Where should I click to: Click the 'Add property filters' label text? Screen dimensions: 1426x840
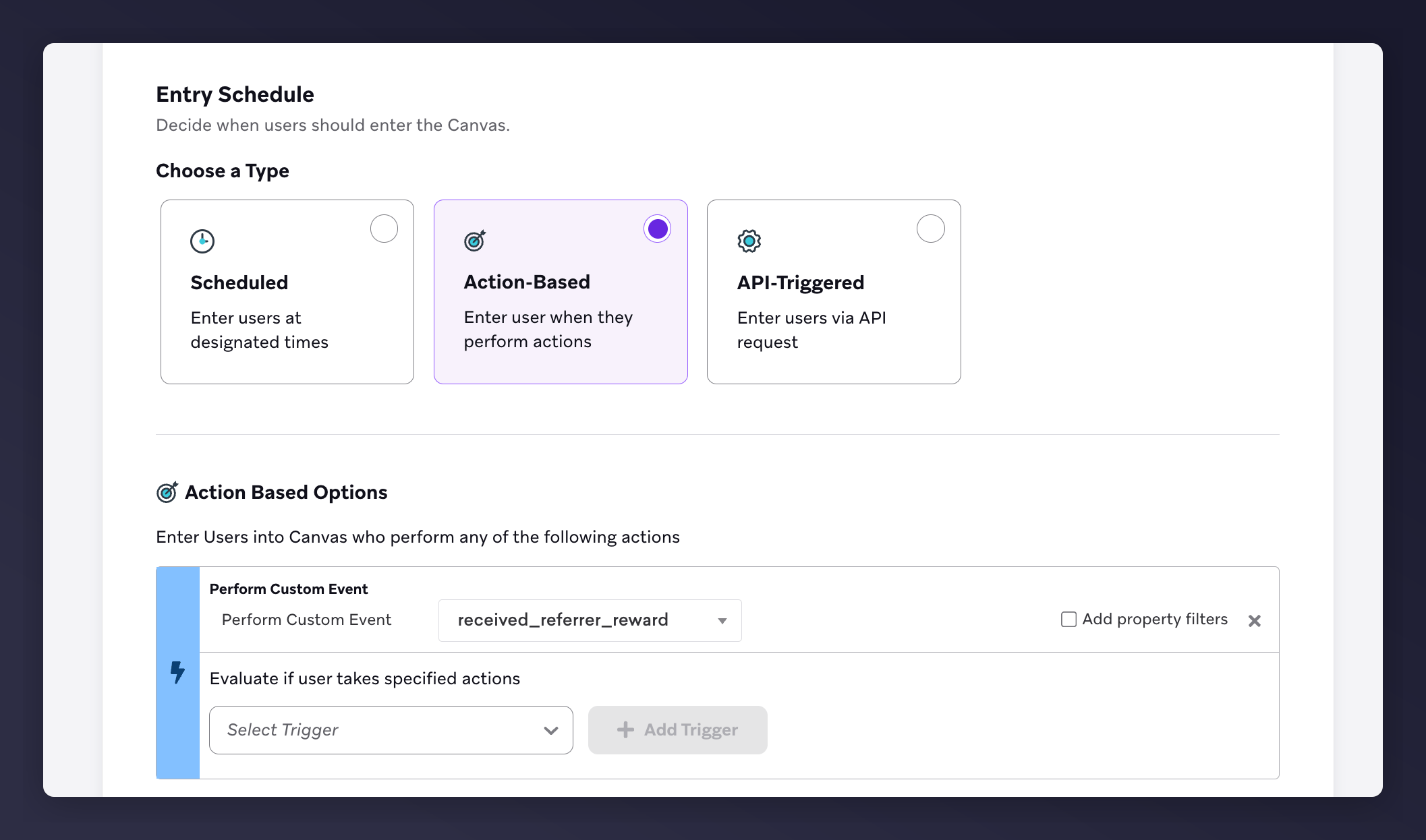point(1155,619)
